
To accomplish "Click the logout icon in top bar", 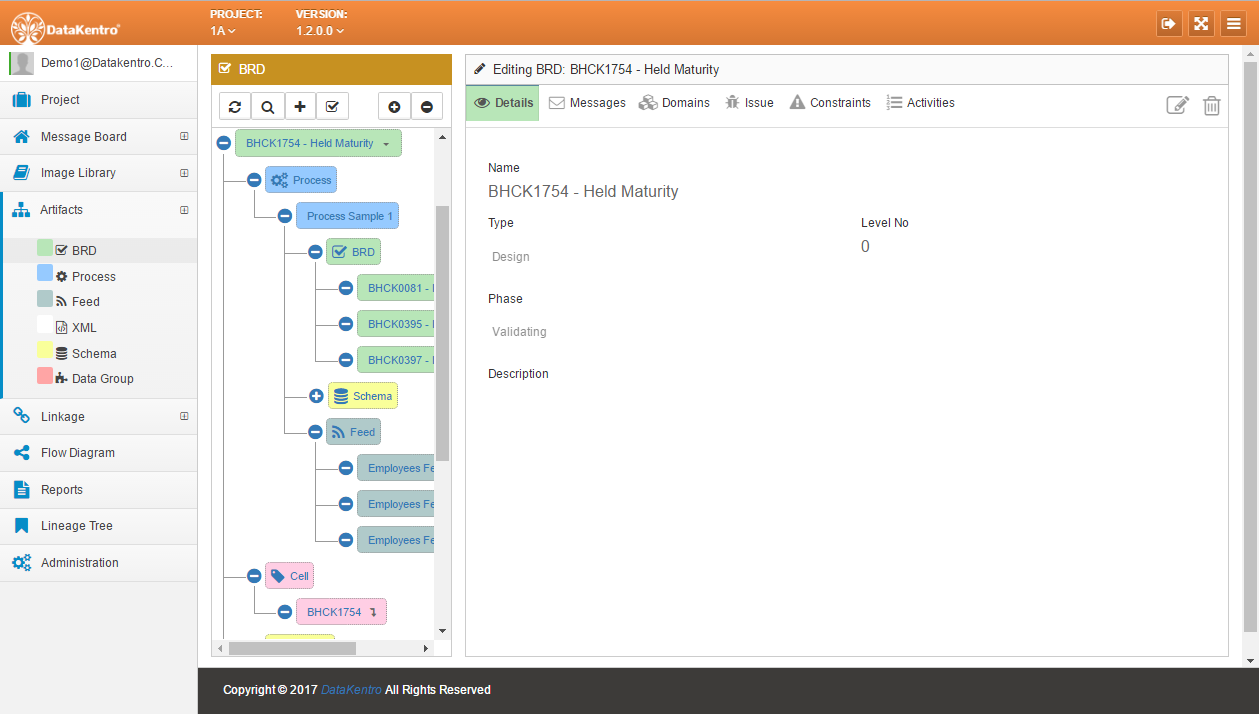I will 1169,24.
